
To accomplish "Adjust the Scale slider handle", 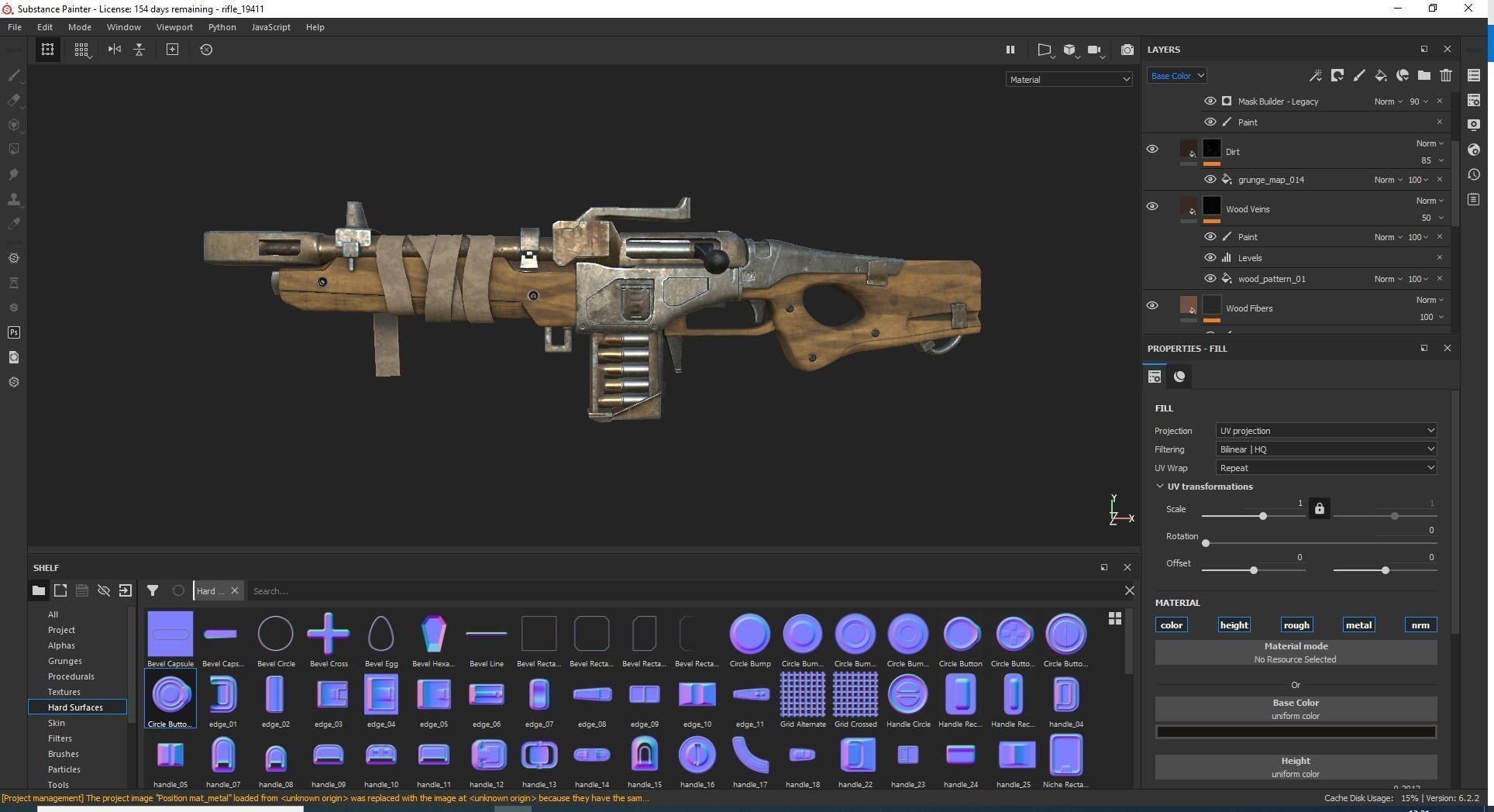I will (x=1263, y=516).
